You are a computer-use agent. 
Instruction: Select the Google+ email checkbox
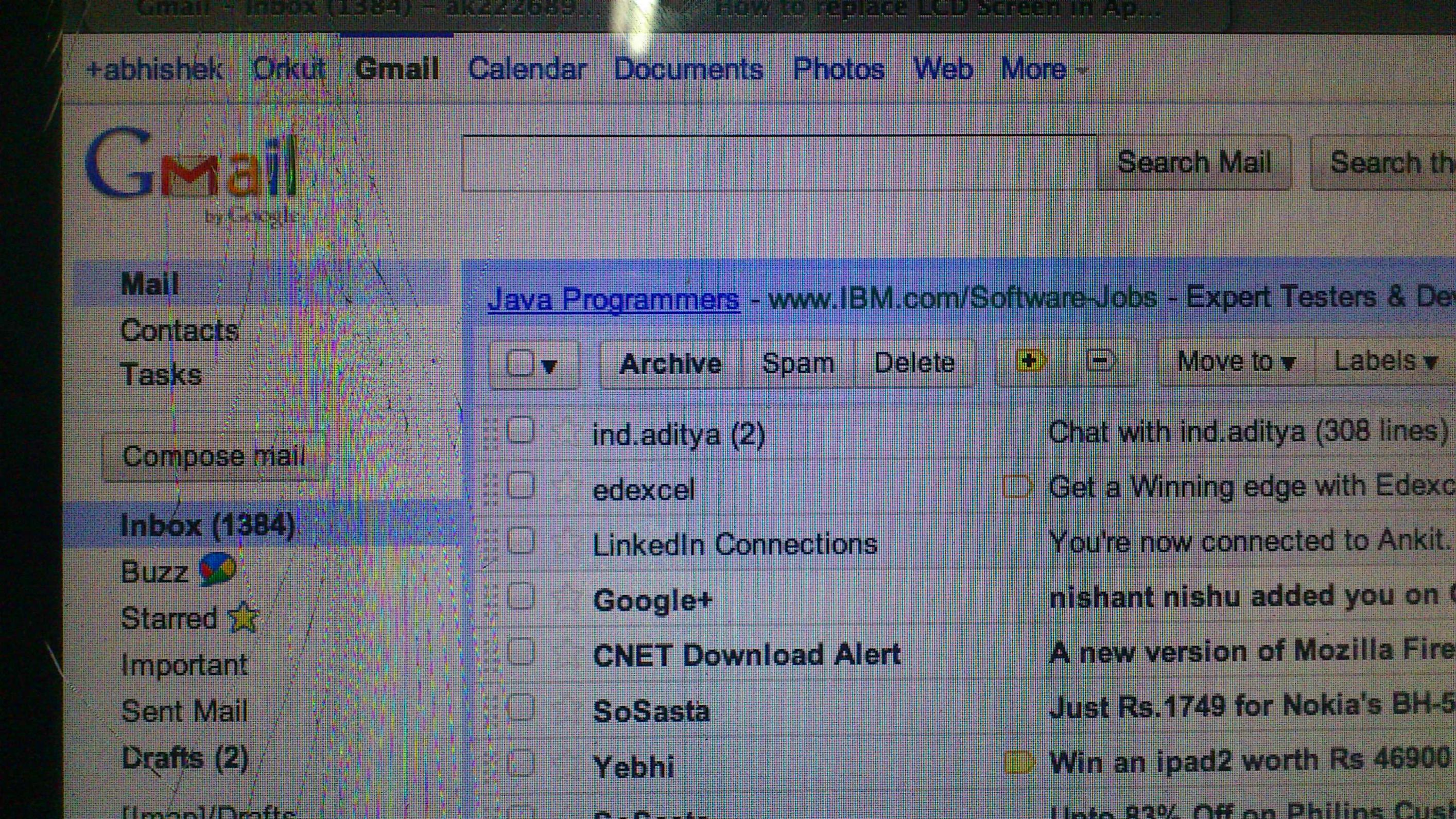click(x=520, y=596)
